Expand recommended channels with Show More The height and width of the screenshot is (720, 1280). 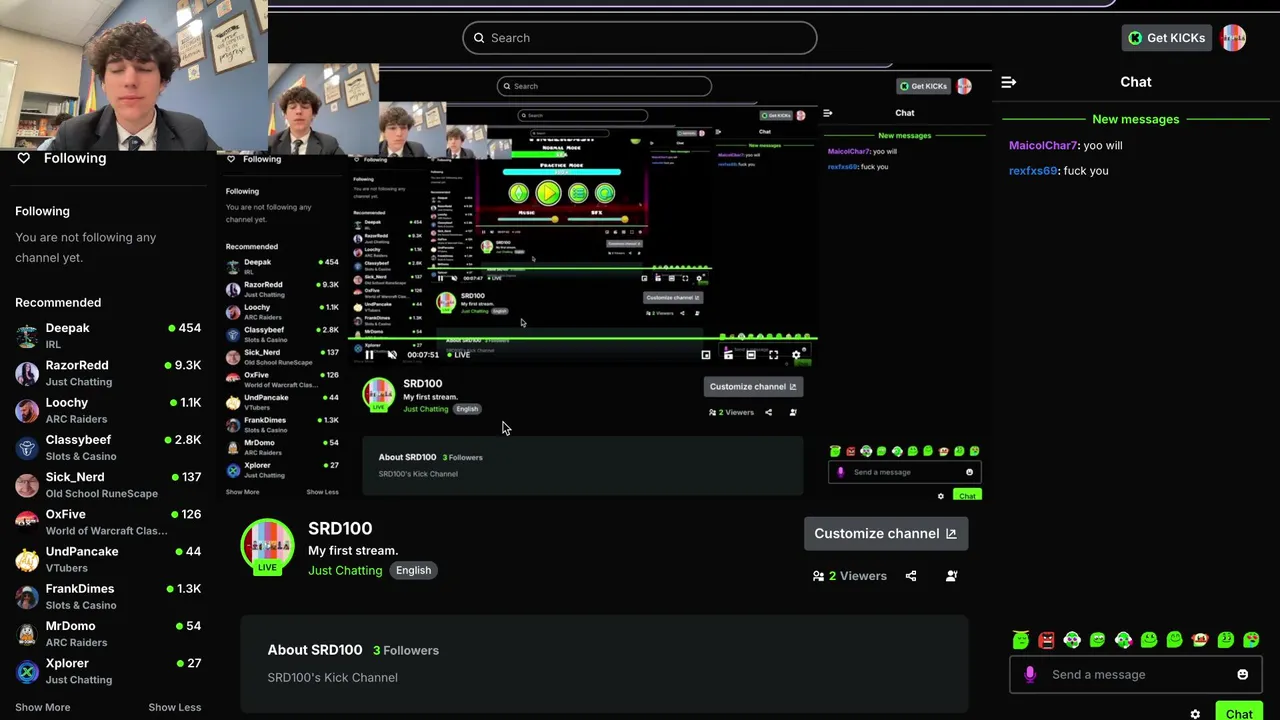coord(43,707)
